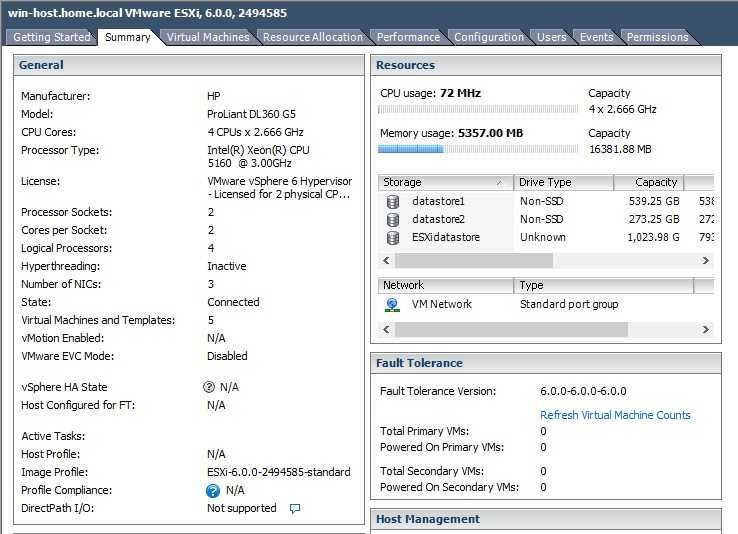Click the storage list left scroll arrow

(386, 261)
